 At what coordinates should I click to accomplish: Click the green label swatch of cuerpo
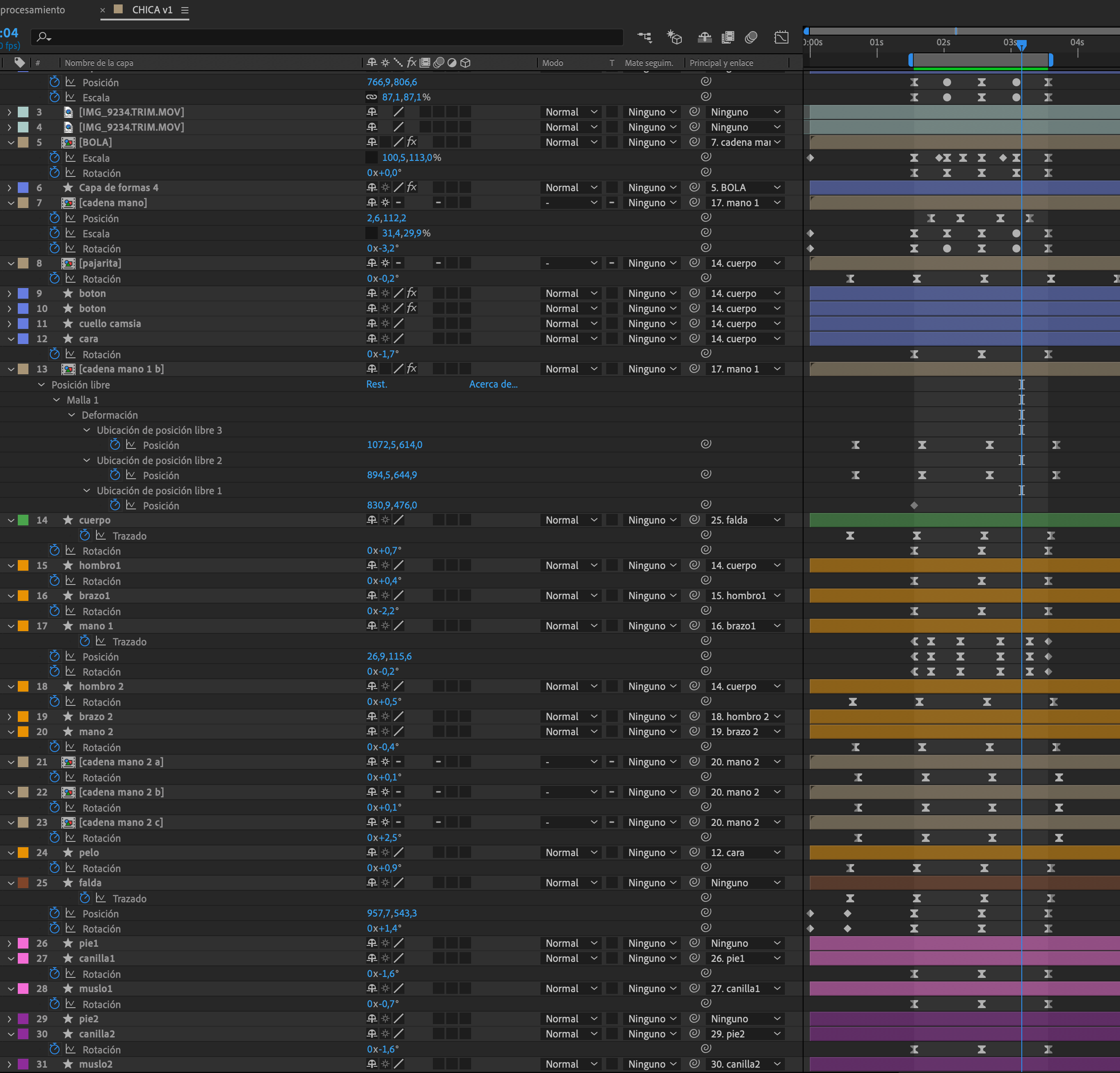coord(24,520)
